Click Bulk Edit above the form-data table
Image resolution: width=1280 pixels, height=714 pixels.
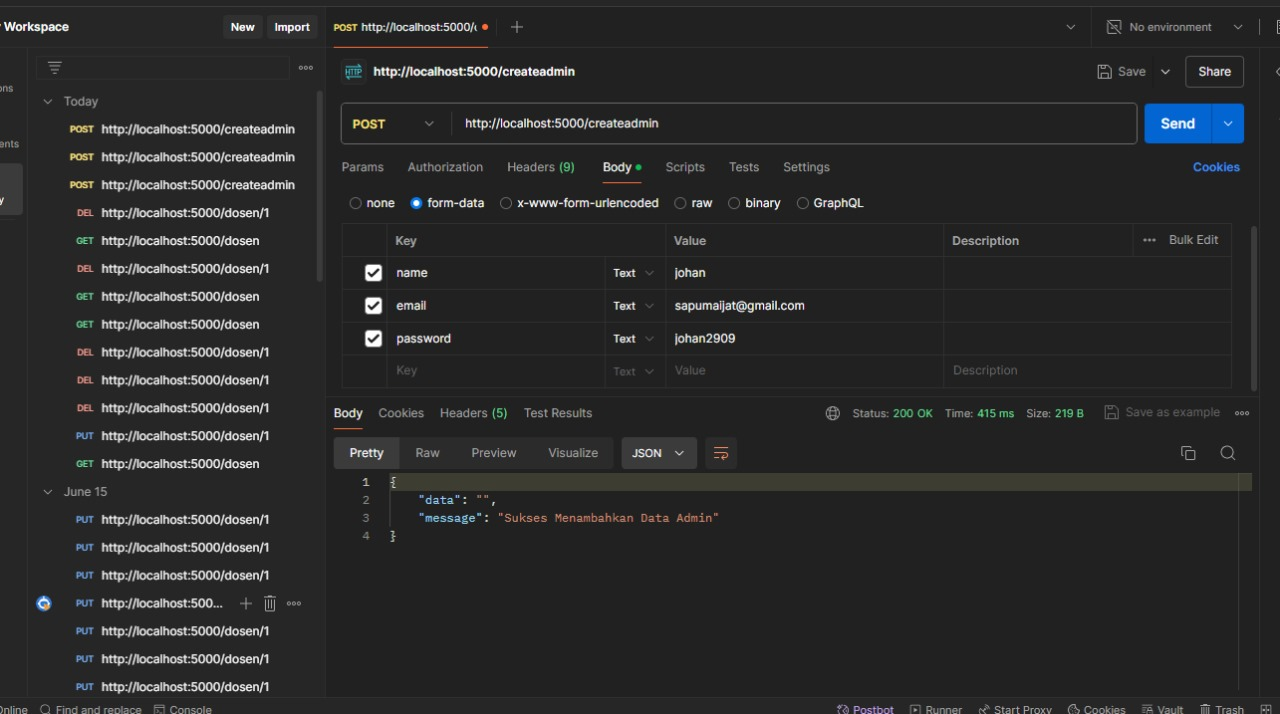(x=1194, y=240)
